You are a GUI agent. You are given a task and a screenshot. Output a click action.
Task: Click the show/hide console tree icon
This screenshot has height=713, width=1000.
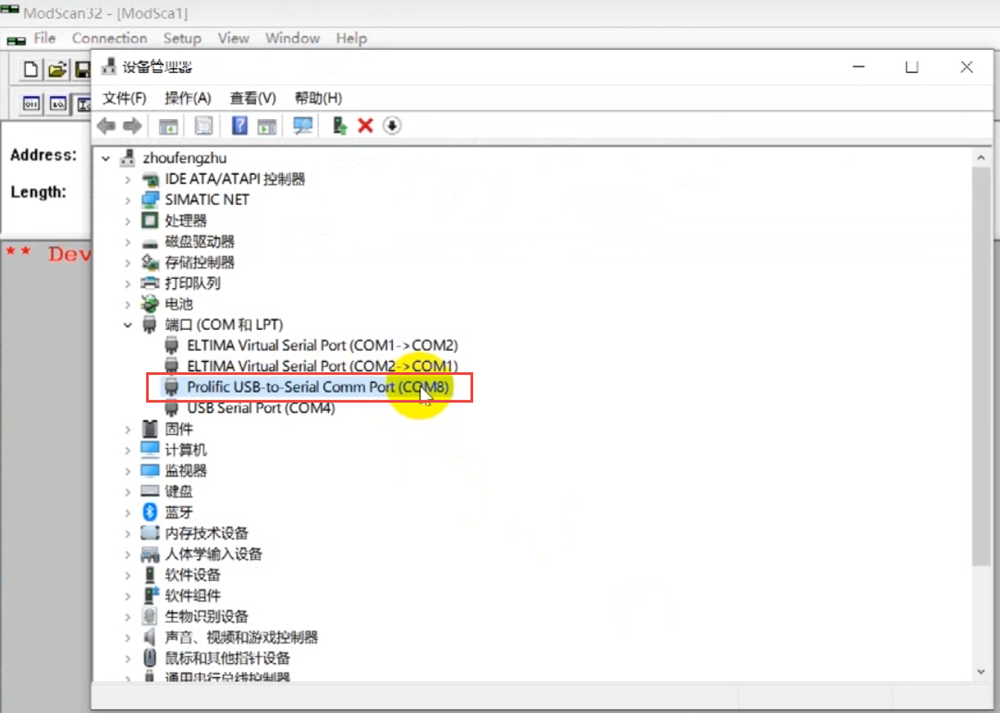coord(169,125)
